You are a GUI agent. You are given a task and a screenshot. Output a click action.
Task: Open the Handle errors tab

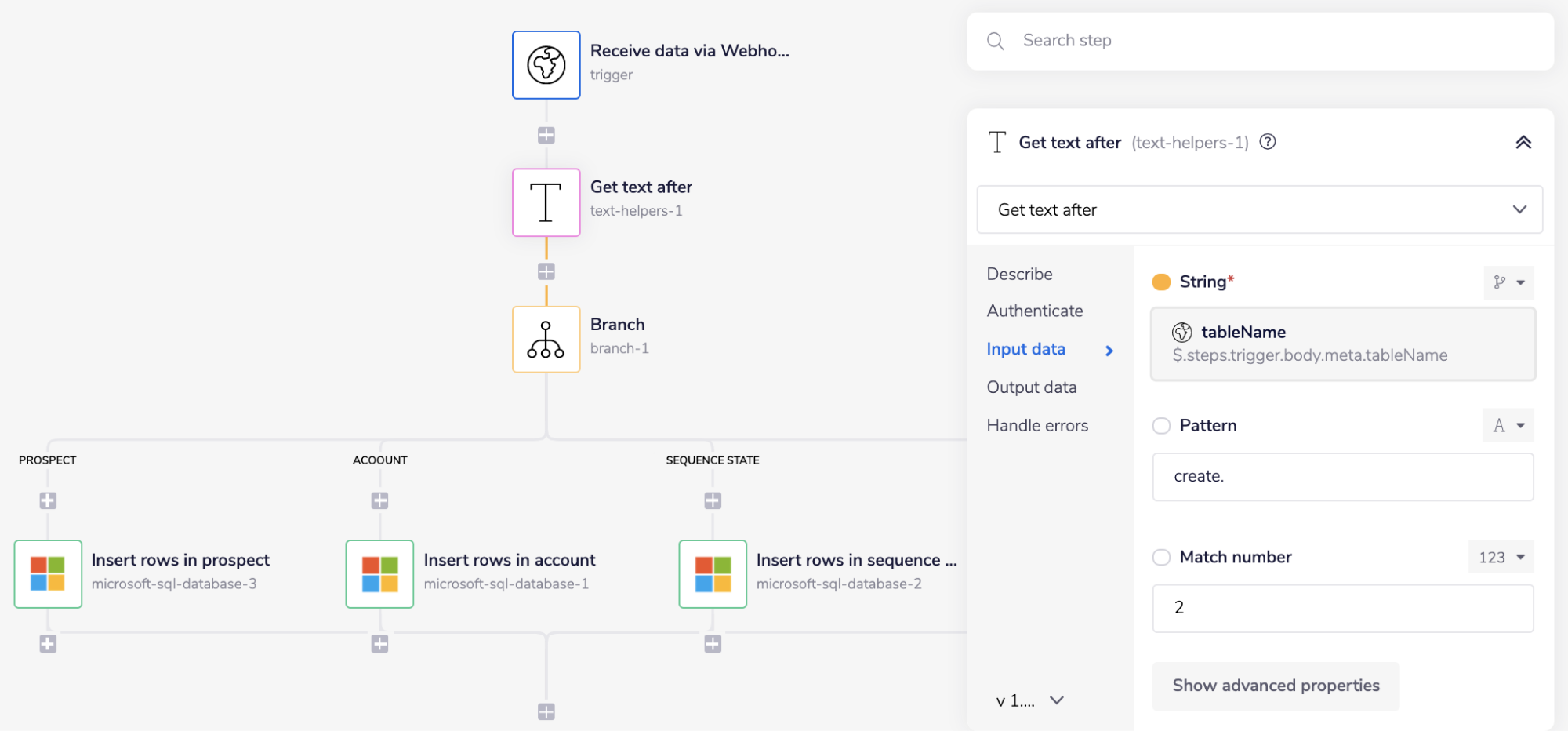pyautogui.click(x=1037, y=426)
